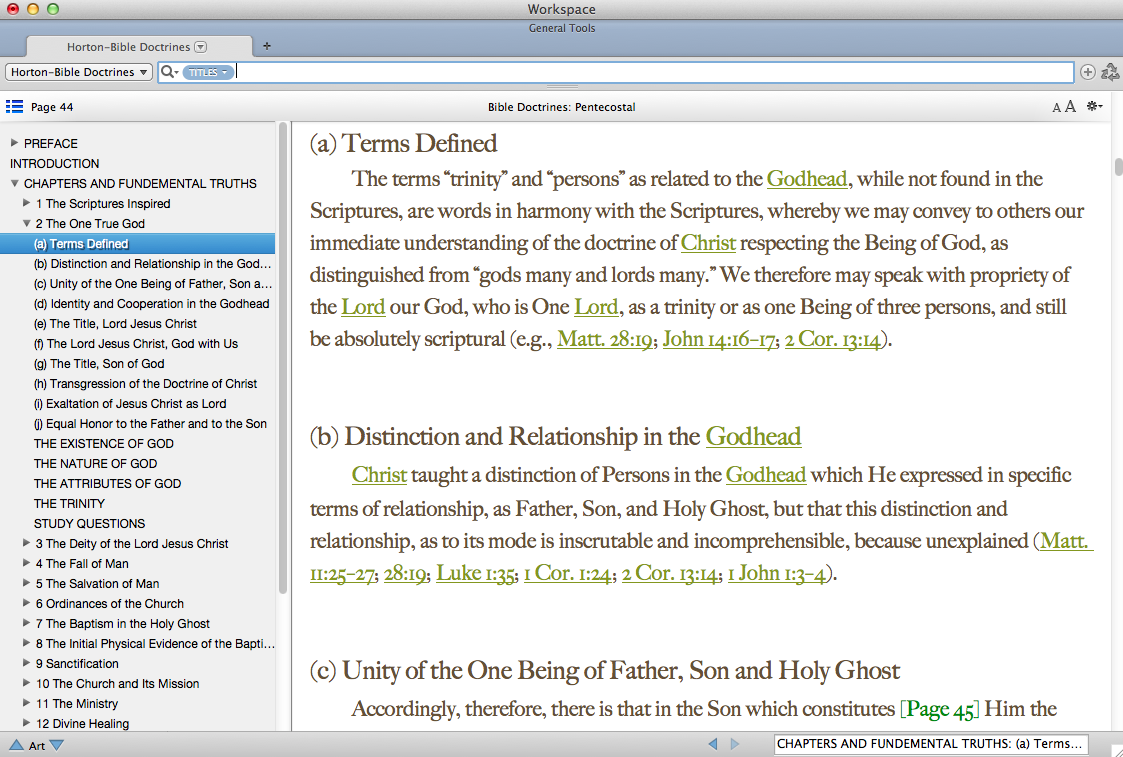
Task: Click in the search text field
Action: tap(650, 72)
